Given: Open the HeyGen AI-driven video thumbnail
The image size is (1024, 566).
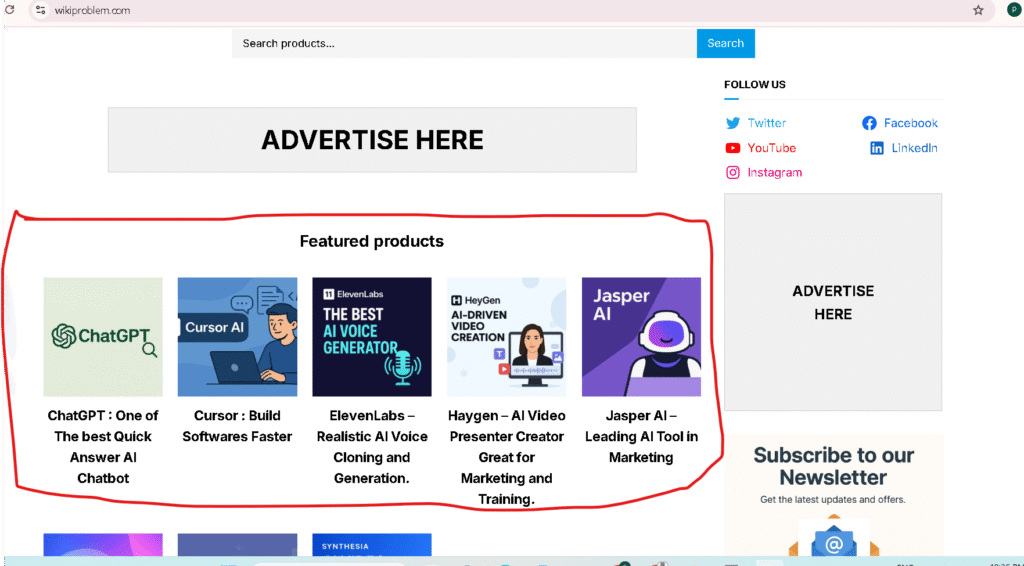Looking at the screenshot, I should pyautogui.click(x=507, y=337).
